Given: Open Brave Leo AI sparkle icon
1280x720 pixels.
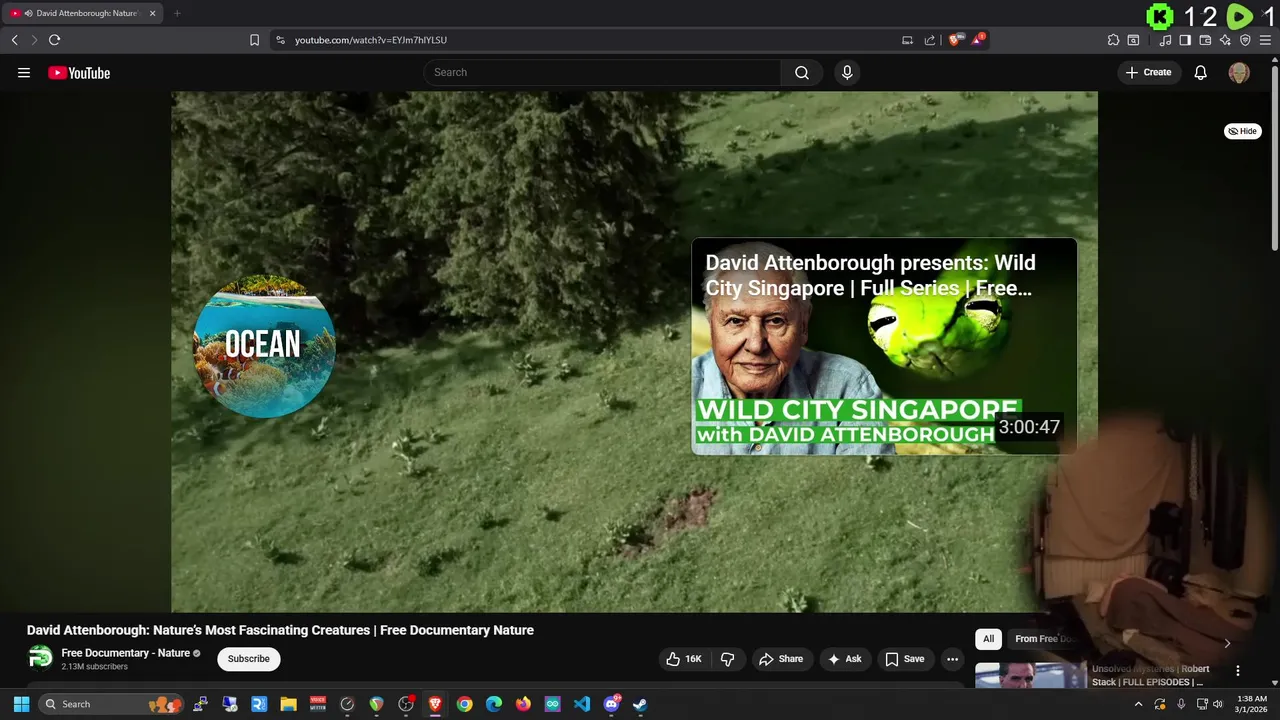Looking at the screenshot, I should coord(1225,40).
